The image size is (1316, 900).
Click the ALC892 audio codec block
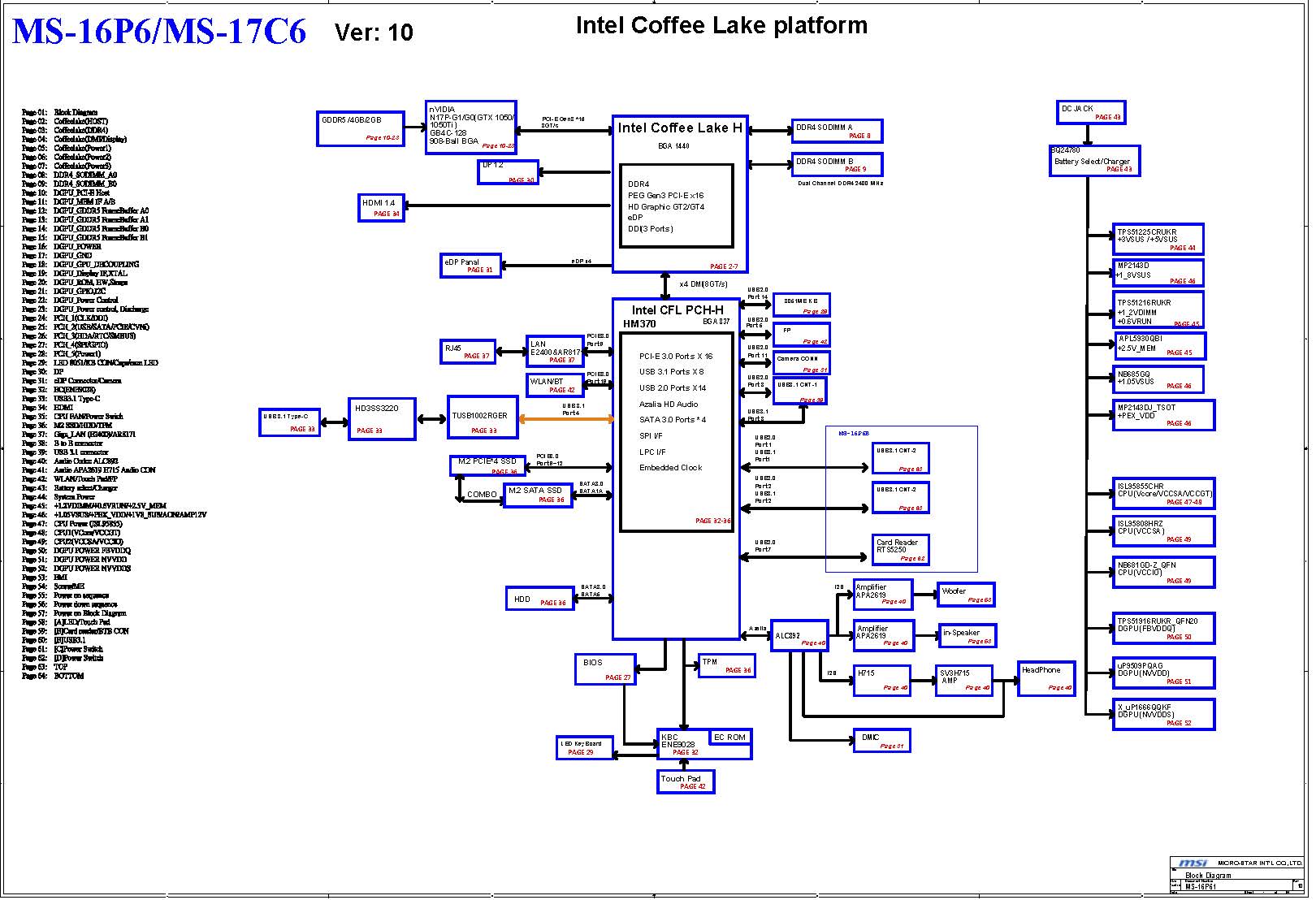pos(799,636)
